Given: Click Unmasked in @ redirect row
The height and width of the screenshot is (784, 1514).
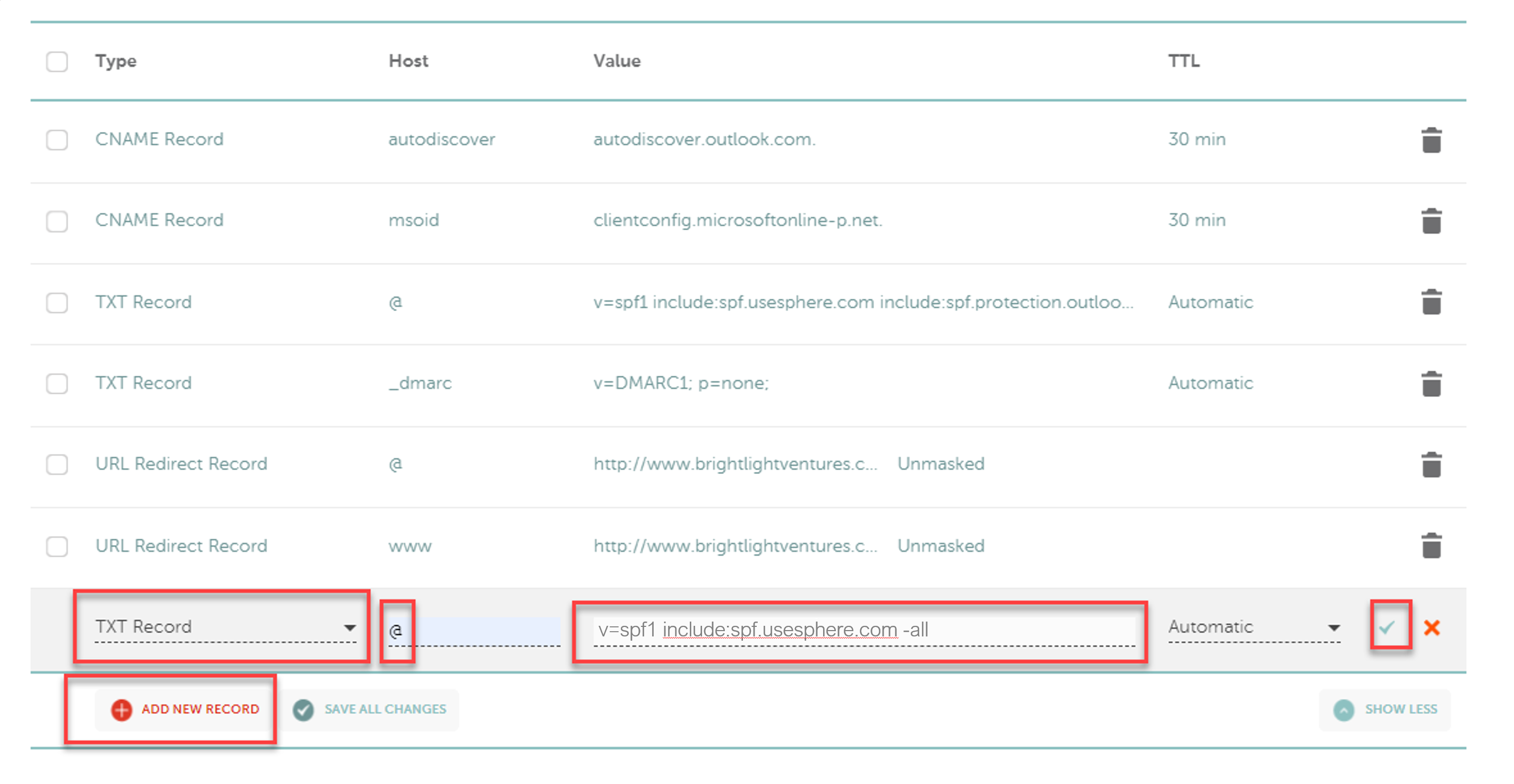Looking at the screenshot, I should click(940, 464).
